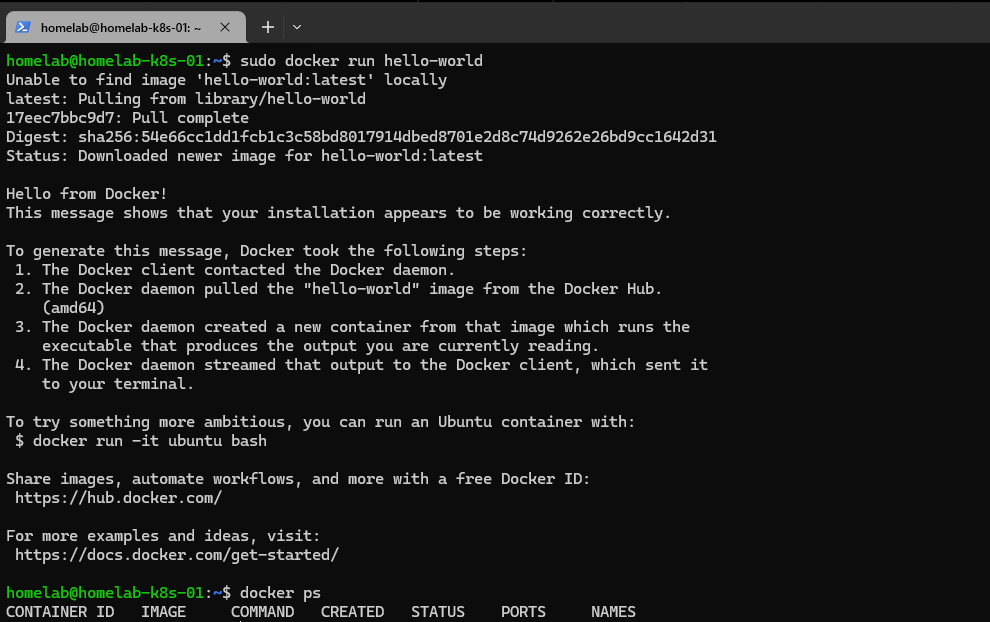
Task: Click the https://docs.docker.com/get-started/ URL
Action: tap(177, 555)
